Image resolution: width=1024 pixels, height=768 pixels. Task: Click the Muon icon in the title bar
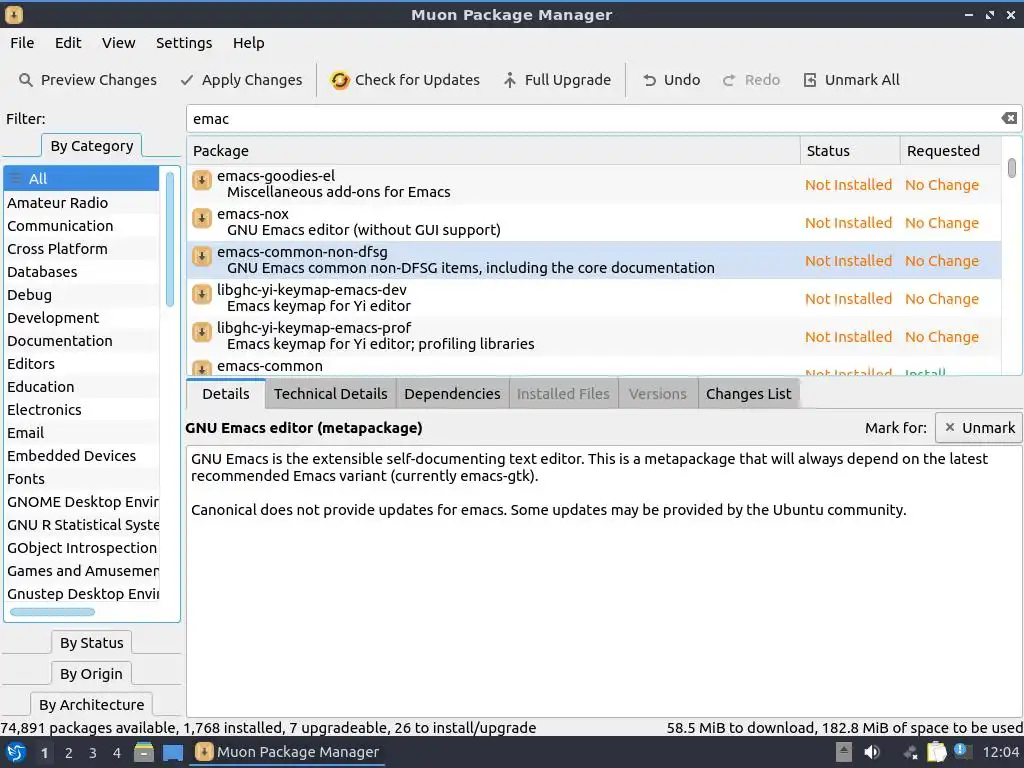(x=14, y=14)
